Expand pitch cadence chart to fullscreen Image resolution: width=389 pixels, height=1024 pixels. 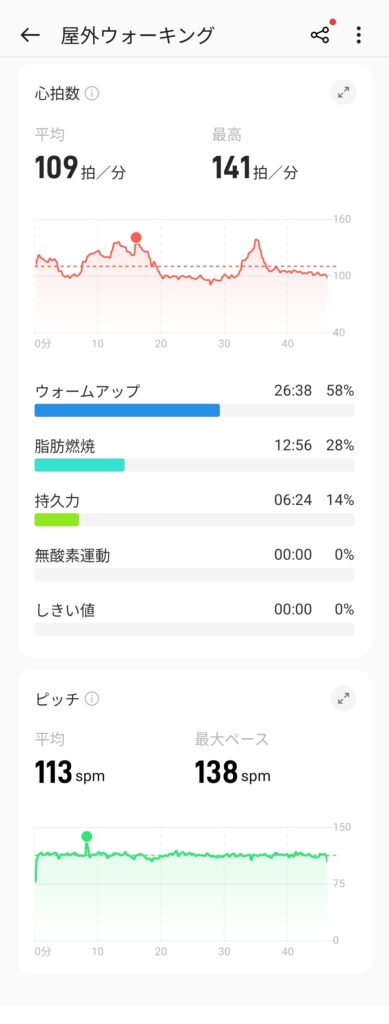(x=343, y=699)
